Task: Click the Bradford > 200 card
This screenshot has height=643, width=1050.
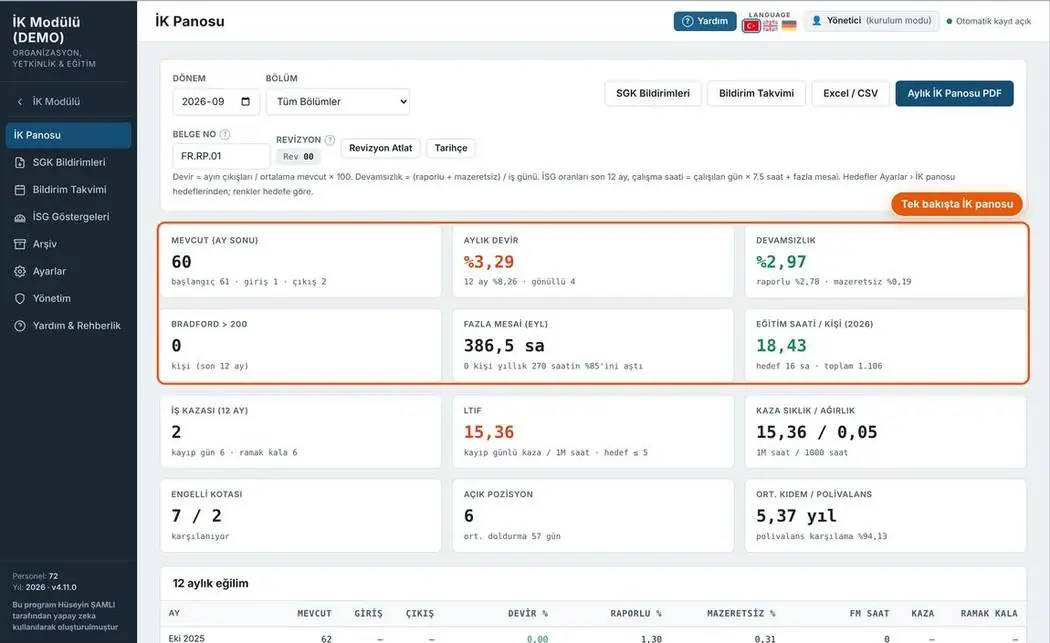Action: 301,345
